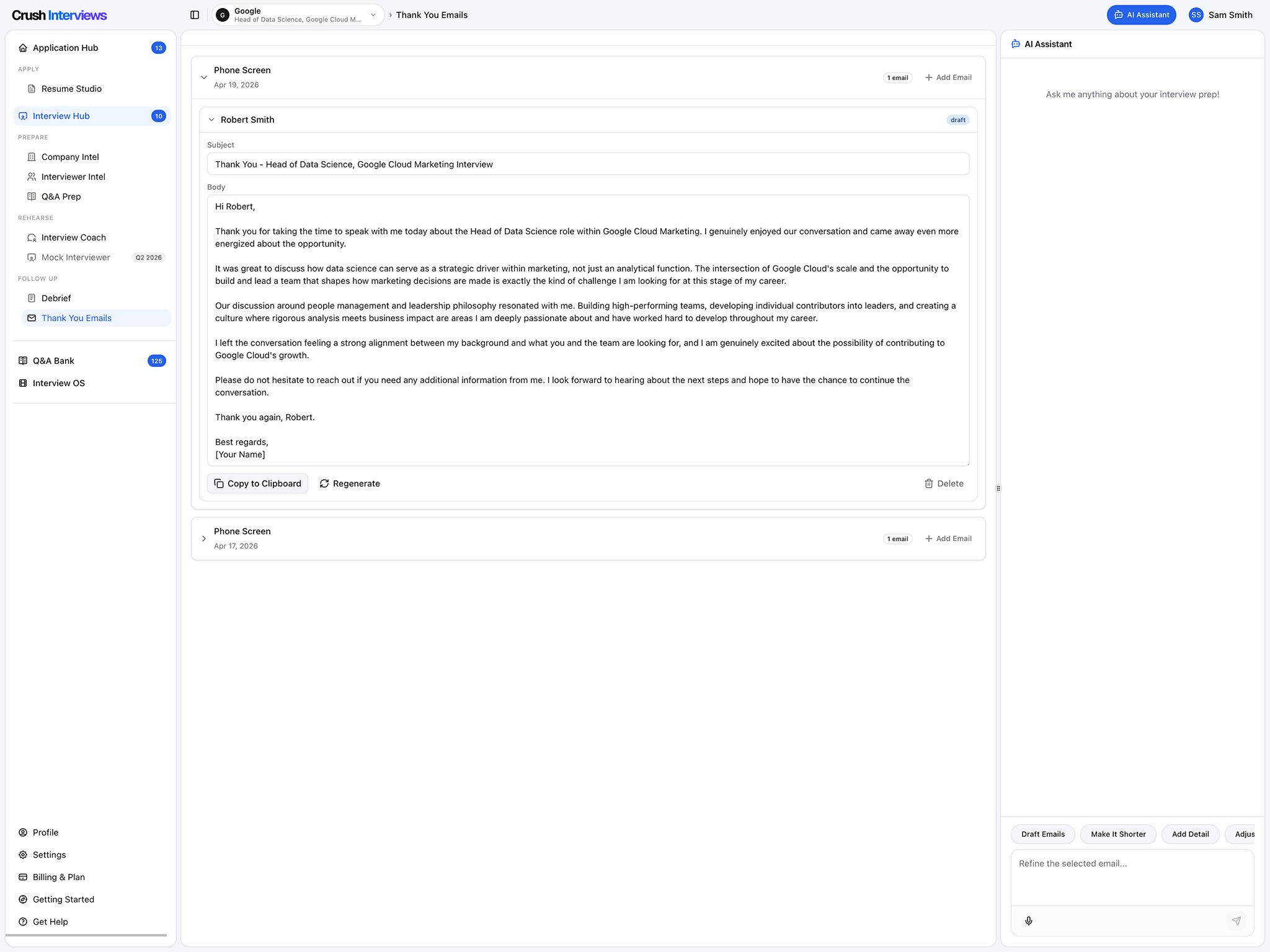This screenshot has height=952, width=1270.
Task: Open Interview OS
Action: pyautogui.click(x=92, y=383)
